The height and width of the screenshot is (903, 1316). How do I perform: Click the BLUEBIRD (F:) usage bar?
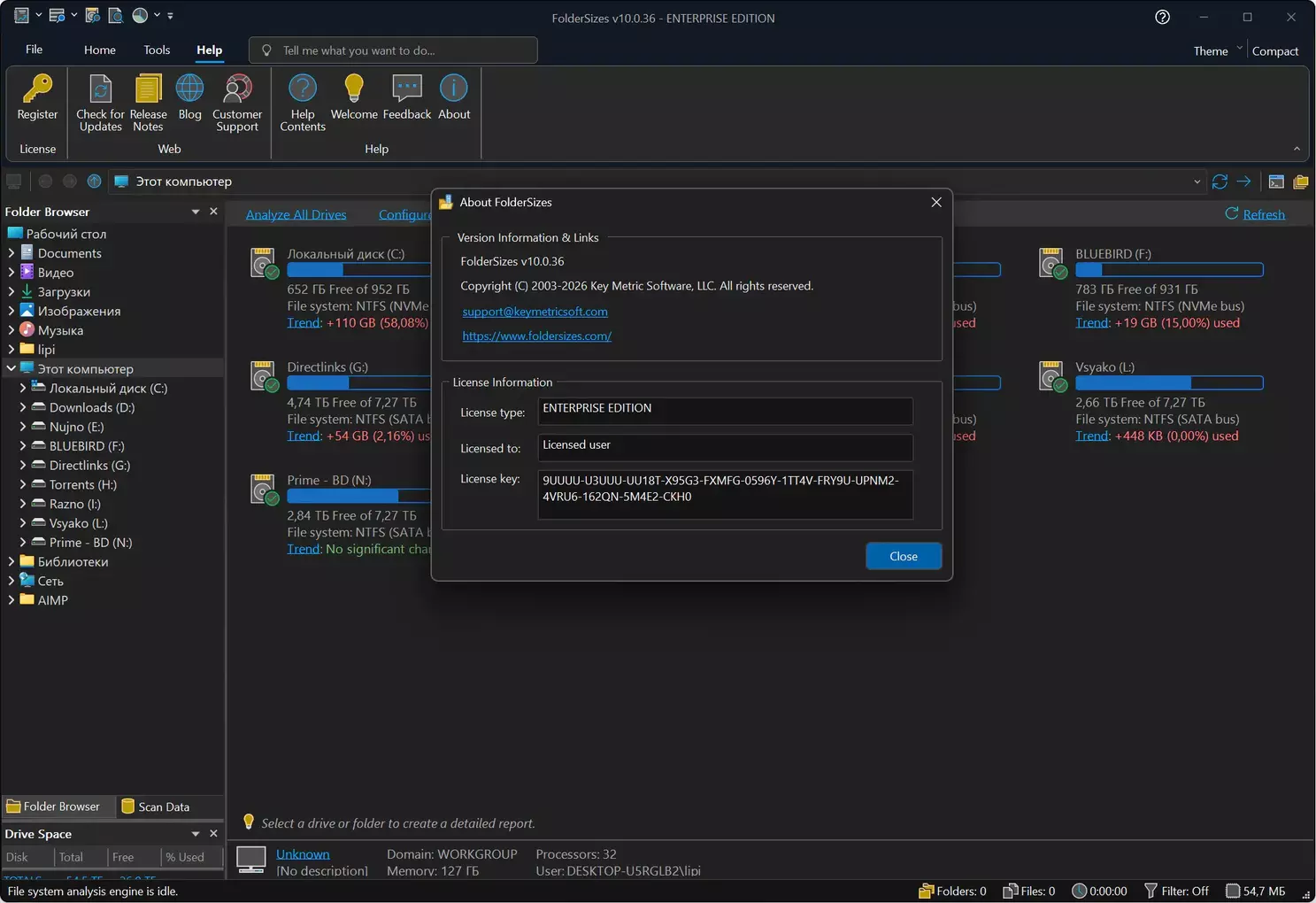(x=1169, y=270)
